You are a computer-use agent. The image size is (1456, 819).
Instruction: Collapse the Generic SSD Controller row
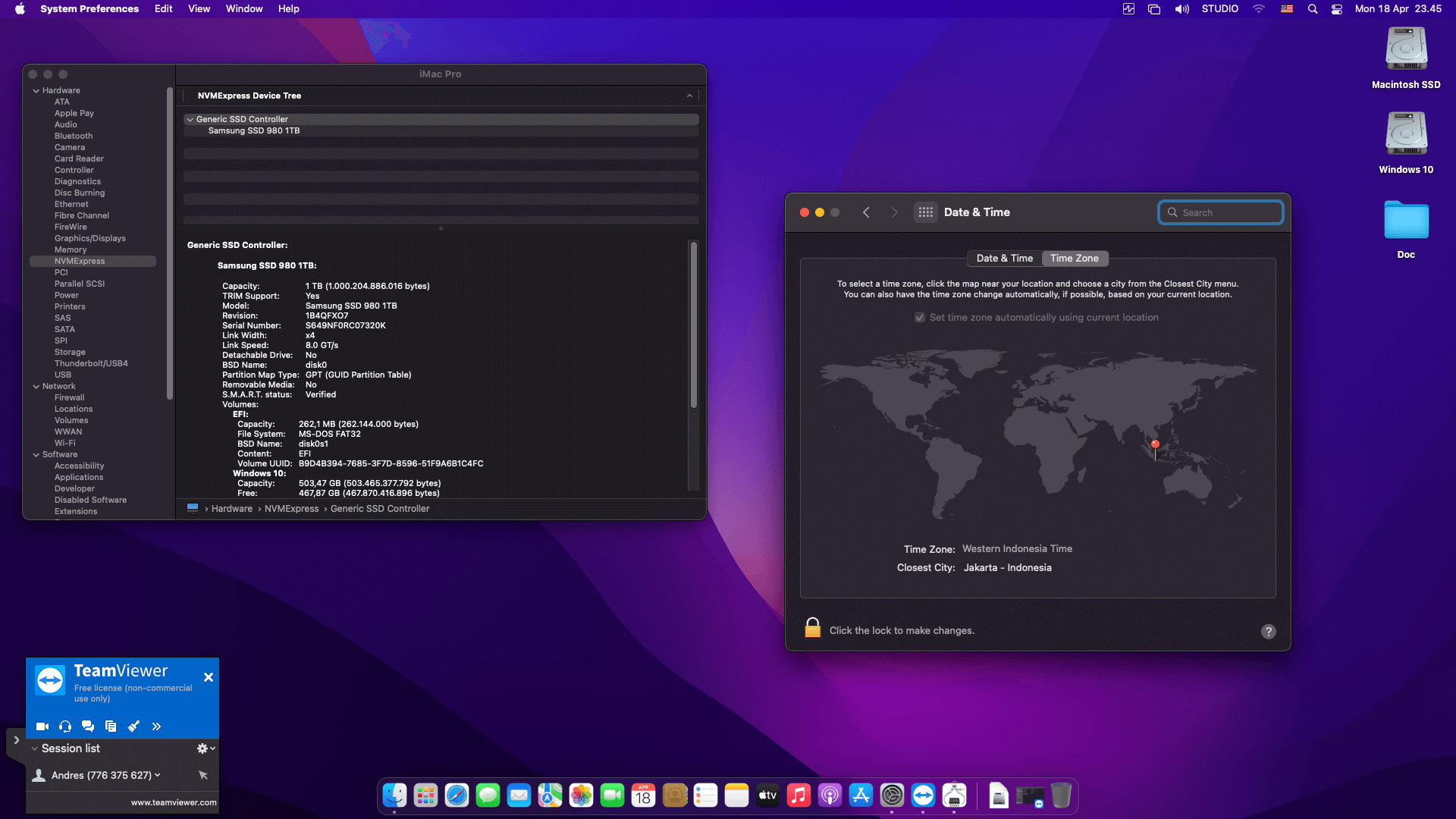190,119
